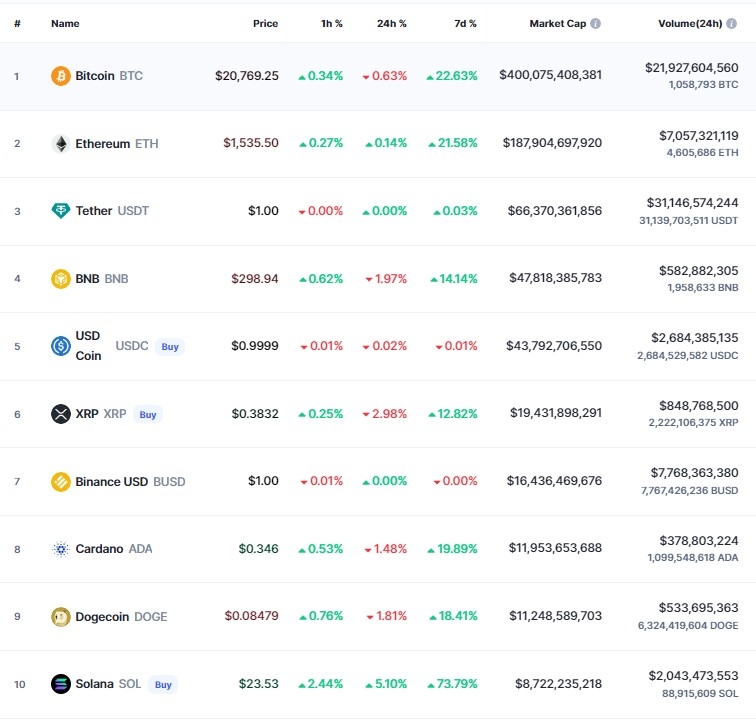Viewport: 756px width, 725px height.
Task: Open the Binance USD name link
Action: [112, 482]
